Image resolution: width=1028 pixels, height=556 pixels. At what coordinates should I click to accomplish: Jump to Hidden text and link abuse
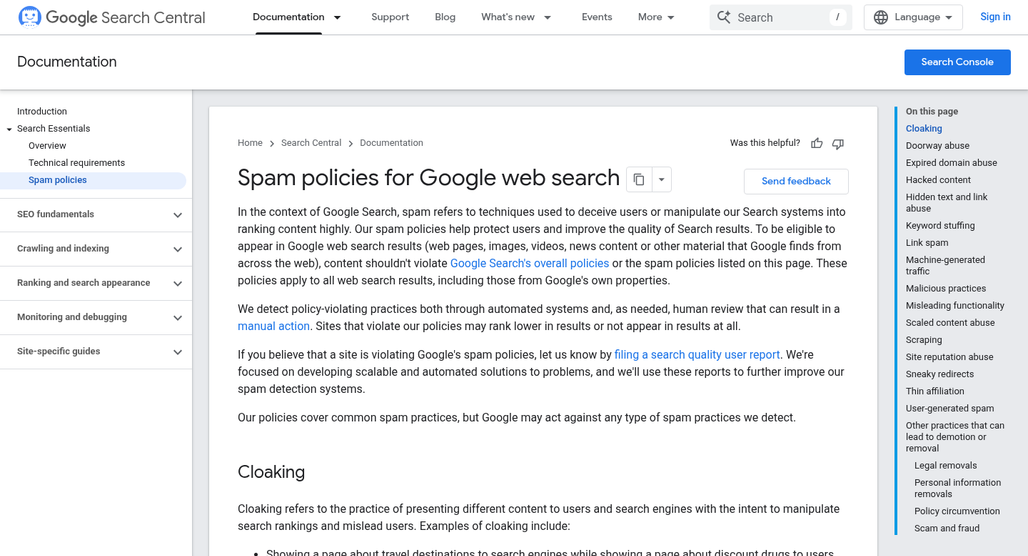[947, 203]
